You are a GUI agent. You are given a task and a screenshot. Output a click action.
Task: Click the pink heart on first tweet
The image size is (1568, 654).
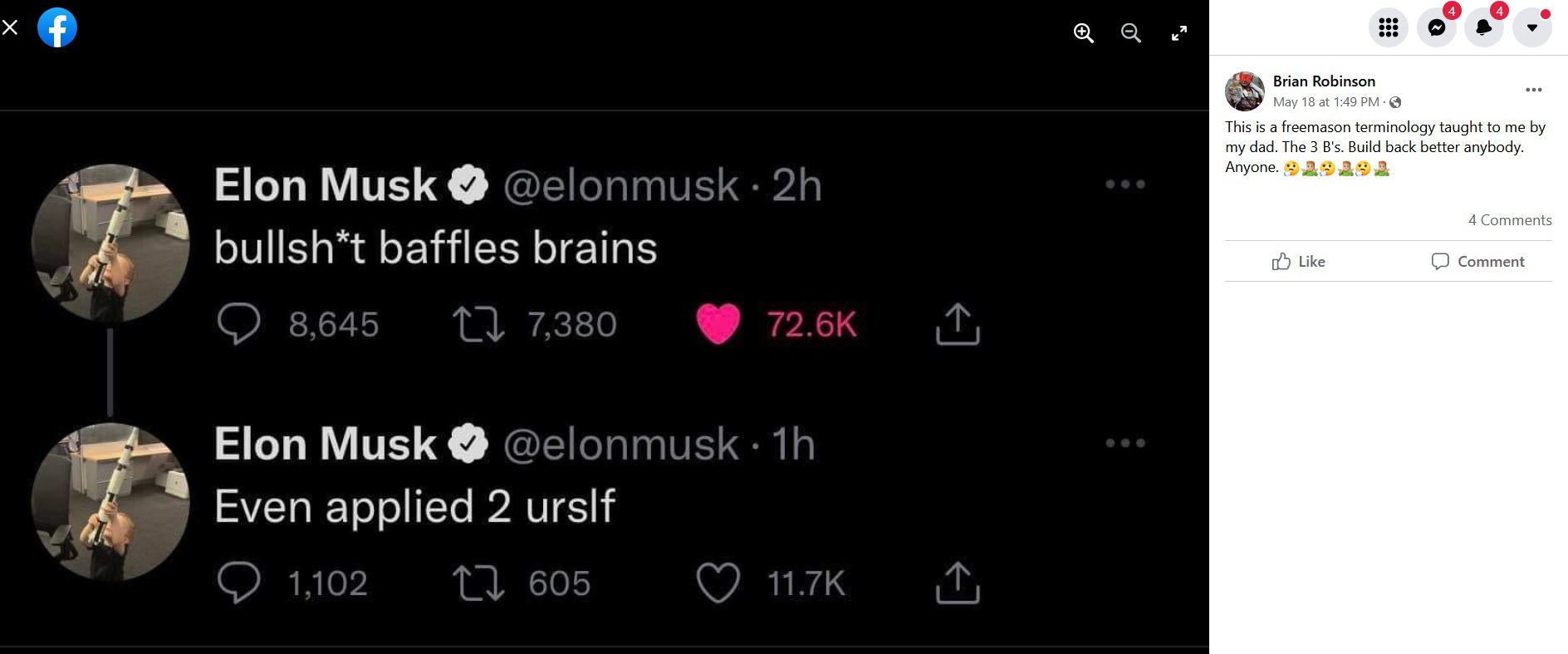point(718,324)
